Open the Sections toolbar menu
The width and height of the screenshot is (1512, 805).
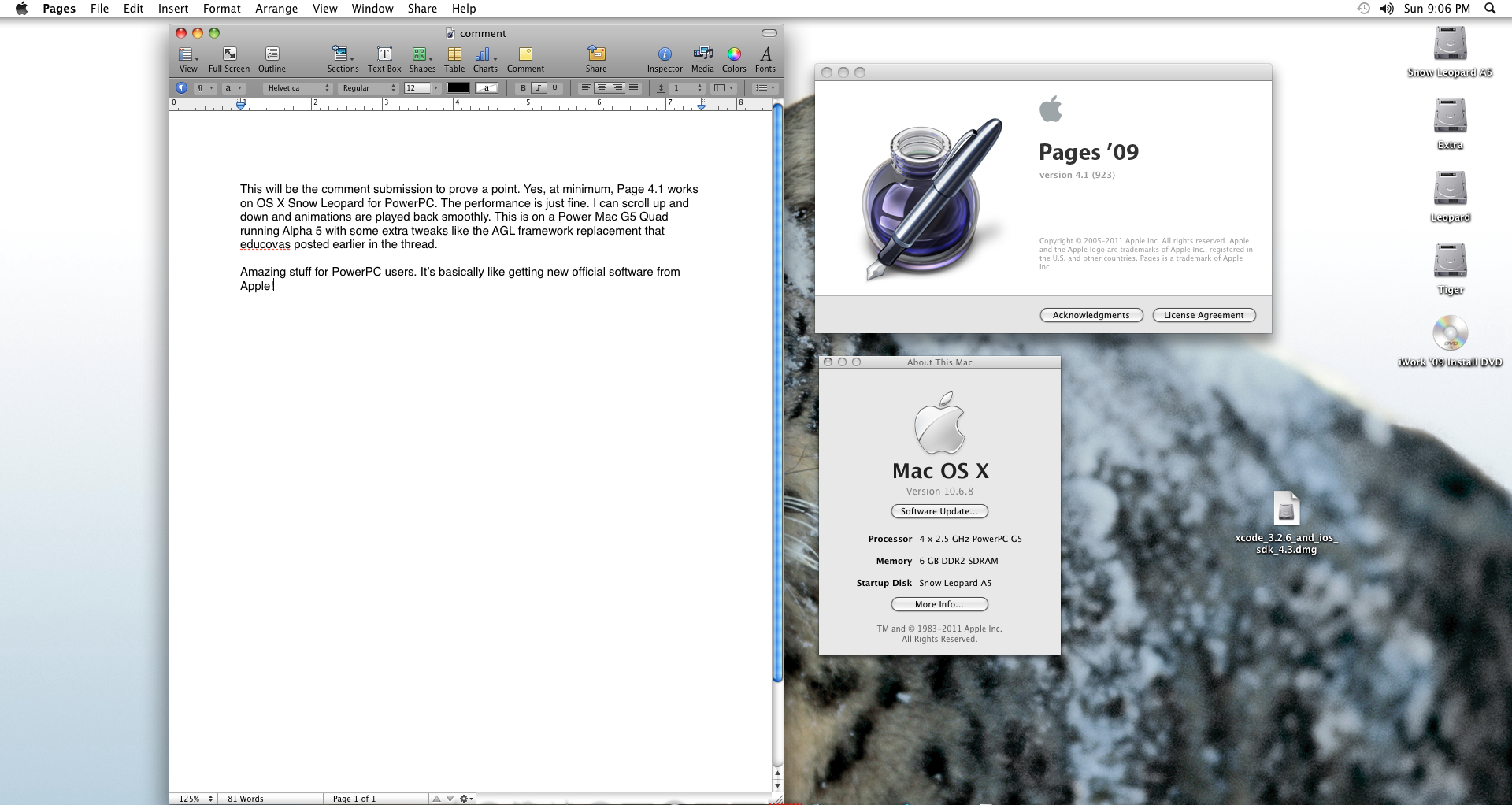(x=343, y=59)
